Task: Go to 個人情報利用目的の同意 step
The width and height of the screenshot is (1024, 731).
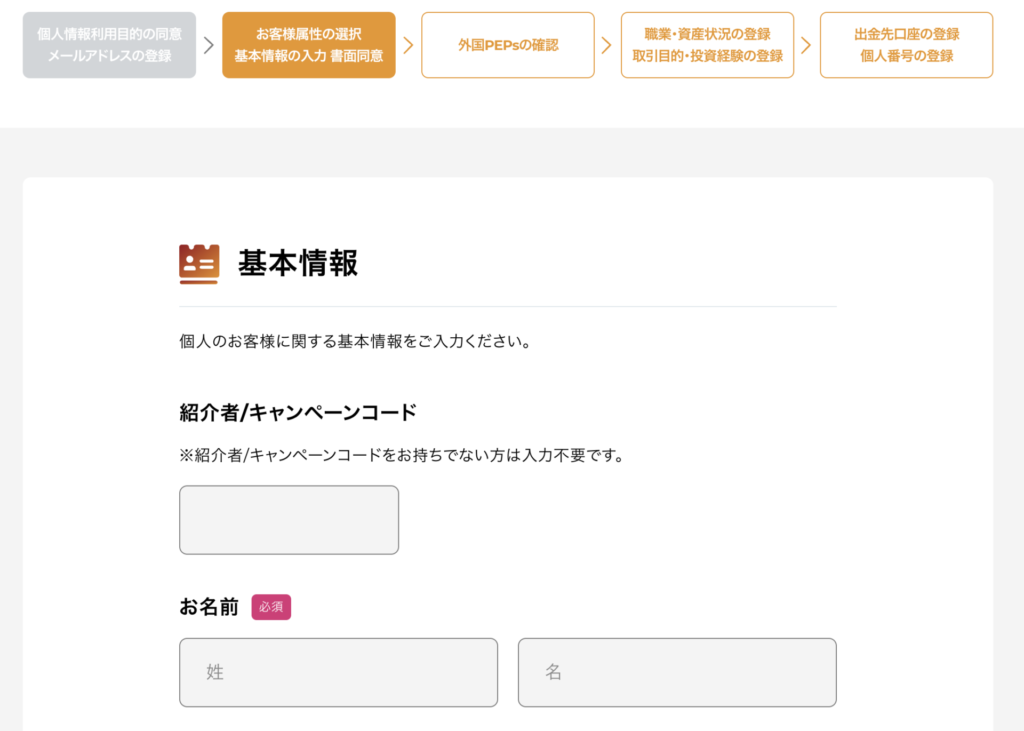Action: coord(110,45)
